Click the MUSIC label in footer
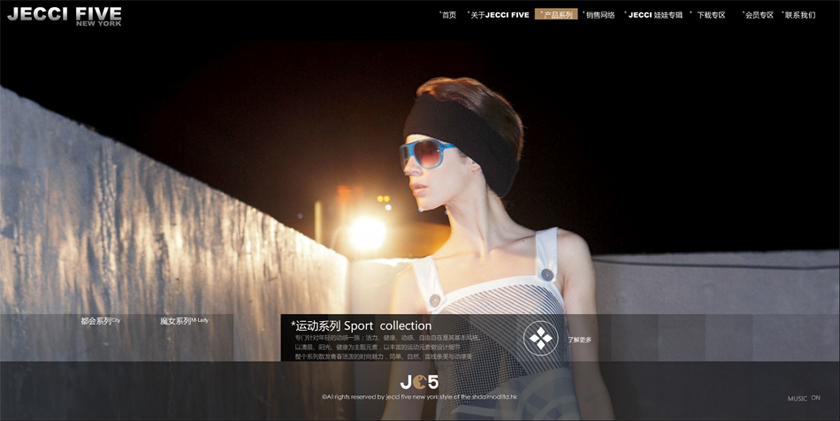Viewport: 840px width, 421px height. (796, 398)
